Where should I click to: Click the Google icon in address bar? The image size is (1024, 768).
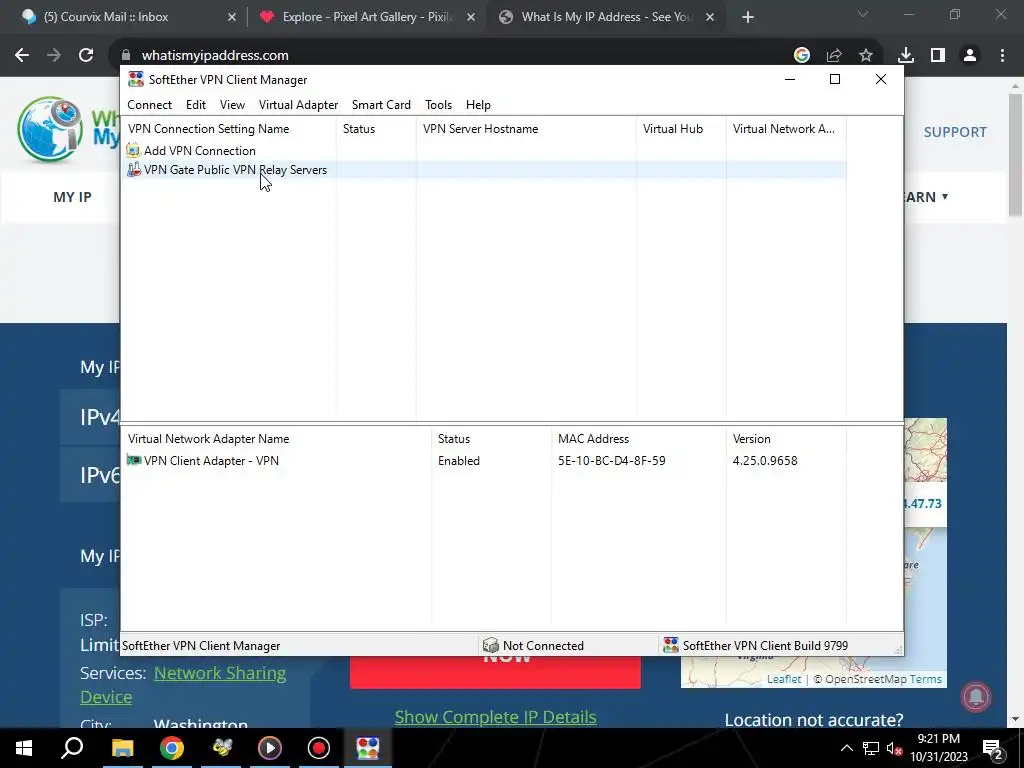(802, 56)
